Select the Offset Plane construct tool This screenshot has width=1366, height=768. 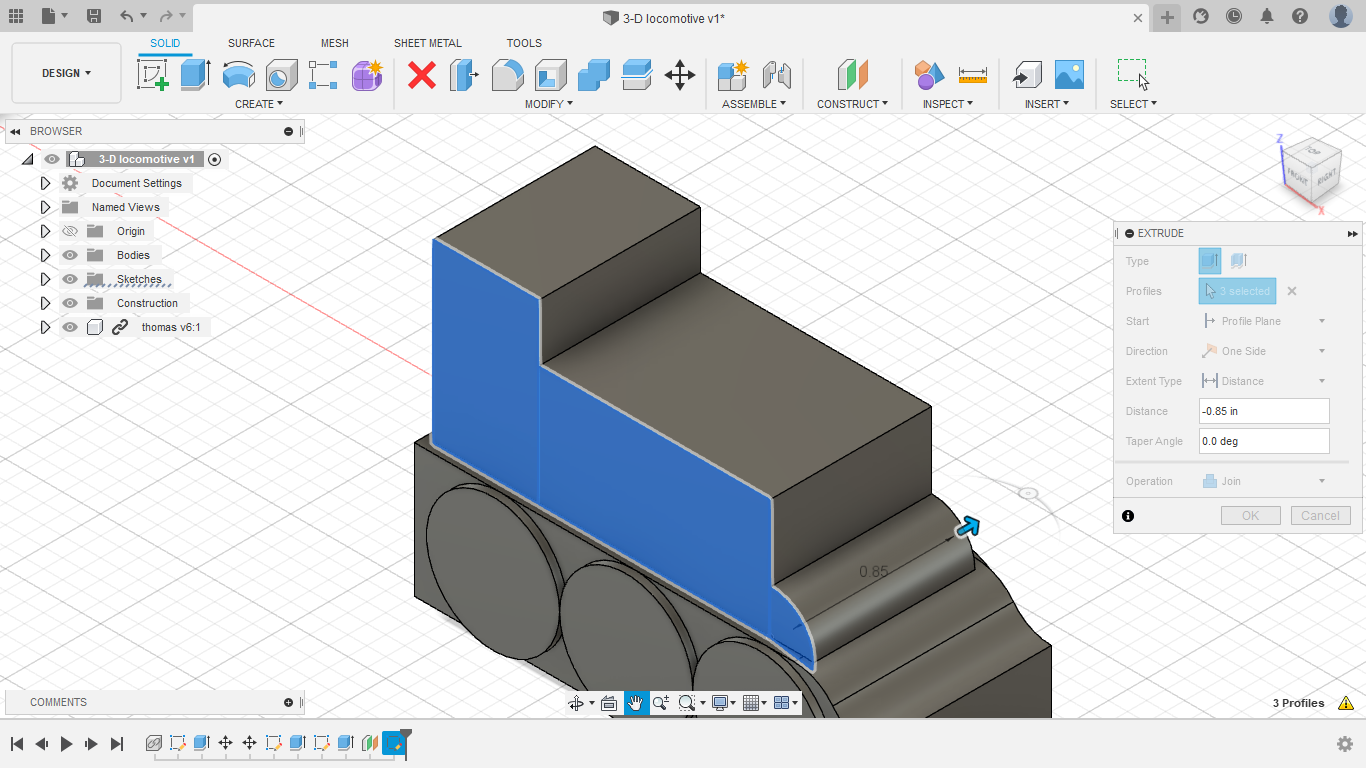point(852,75)
